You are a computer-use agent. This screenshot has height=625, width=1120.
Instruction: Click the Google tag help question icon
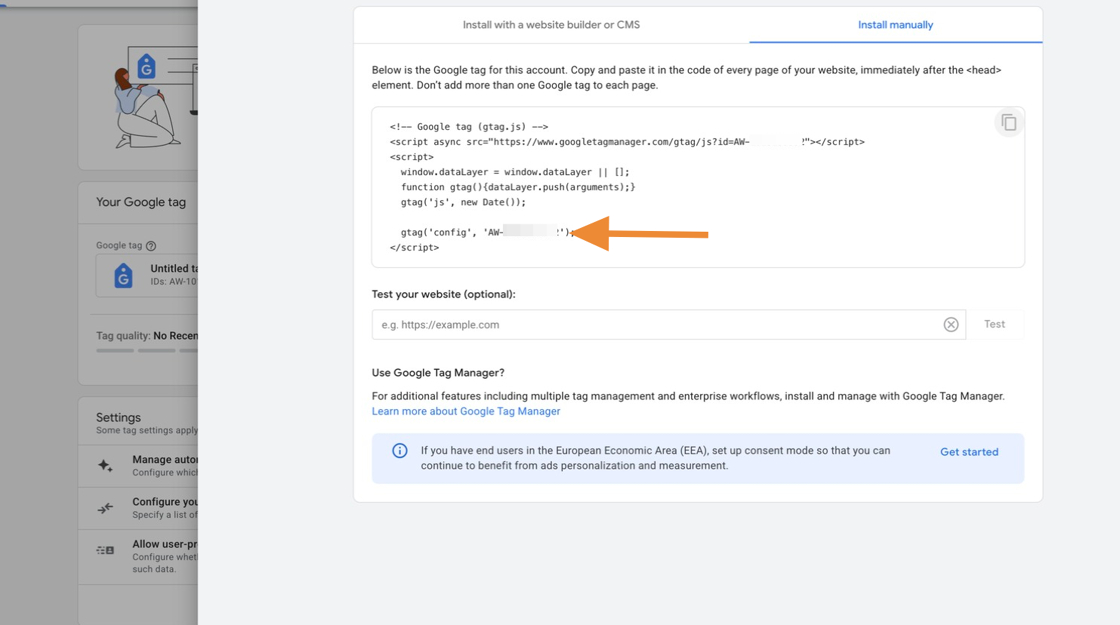(151, 246)
